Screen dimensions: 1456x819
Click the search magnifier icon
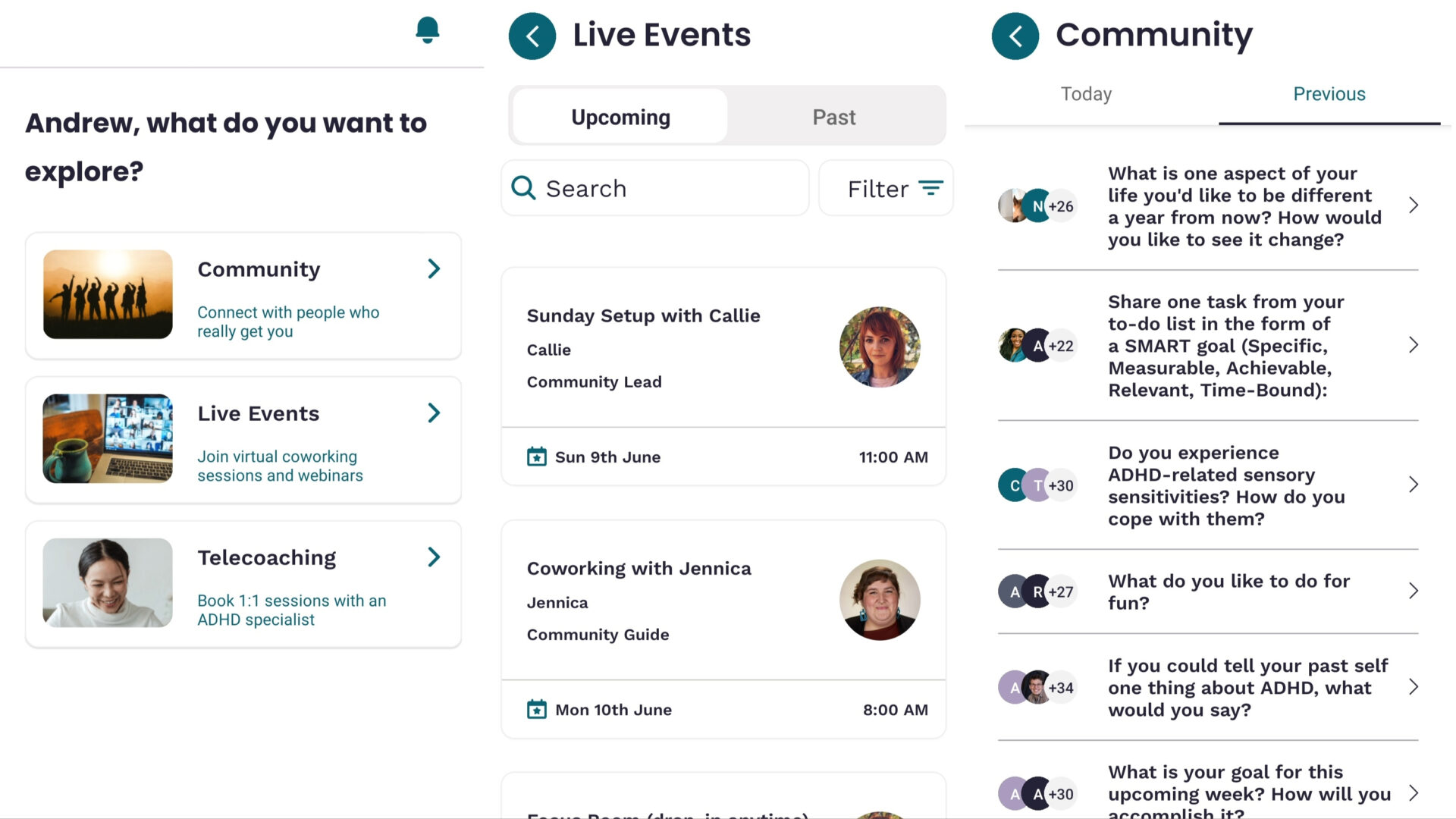click(523, 187)
